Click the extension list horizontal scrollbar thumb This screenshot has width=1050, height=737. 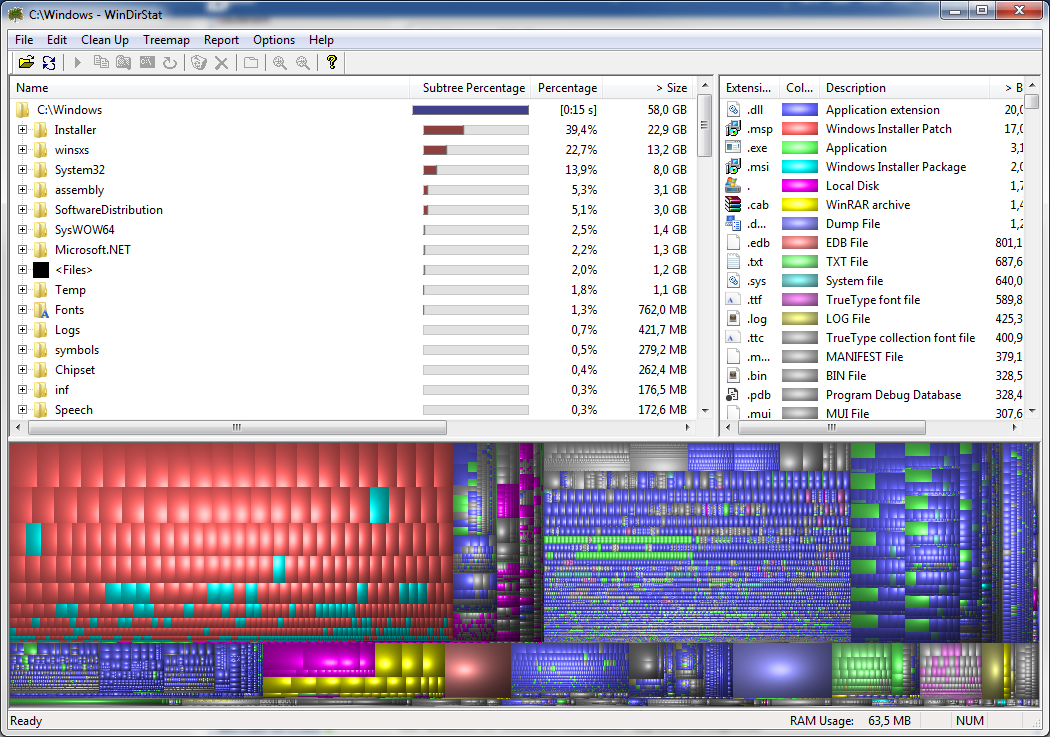pyautogui.click(x=832, y=427)
